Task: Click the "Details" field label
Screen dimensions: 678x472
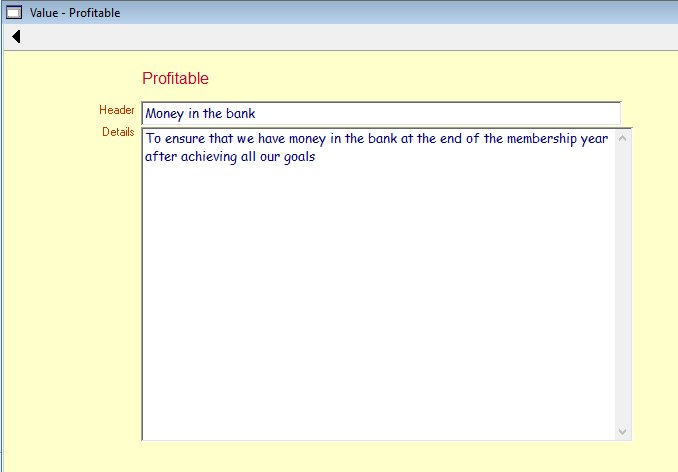Action: tap(118, 132)
